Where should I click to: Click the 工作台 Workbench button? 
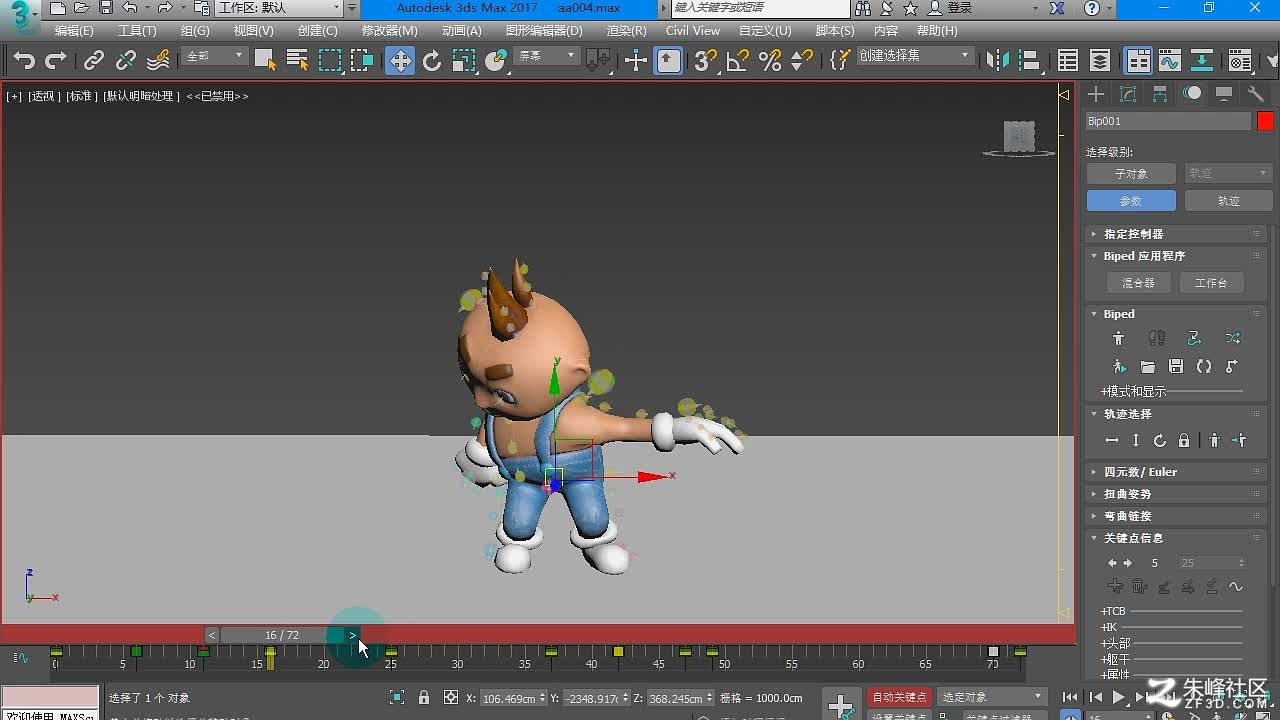click(1211, 283)
